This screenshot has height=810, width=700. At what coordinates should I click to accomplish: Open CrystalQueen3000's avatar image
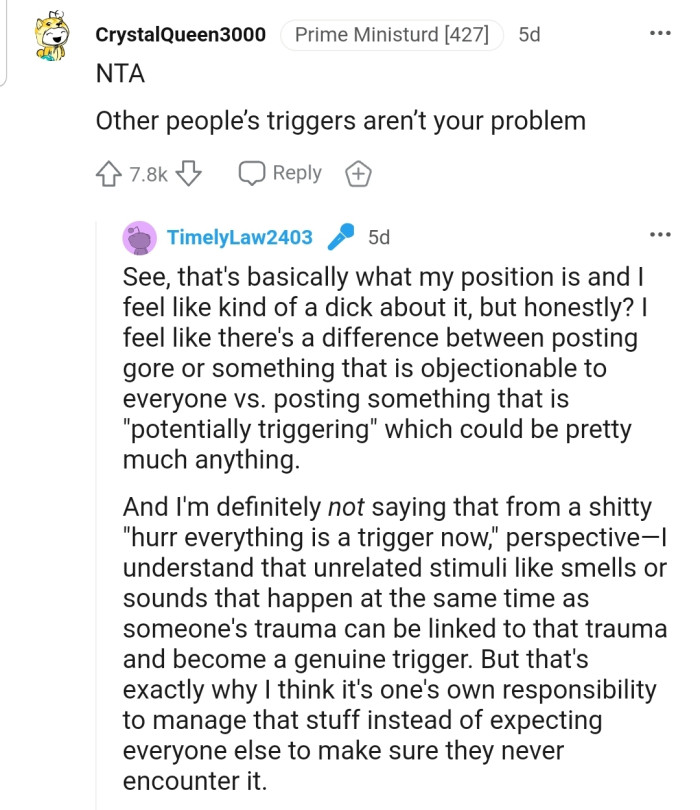52,37
